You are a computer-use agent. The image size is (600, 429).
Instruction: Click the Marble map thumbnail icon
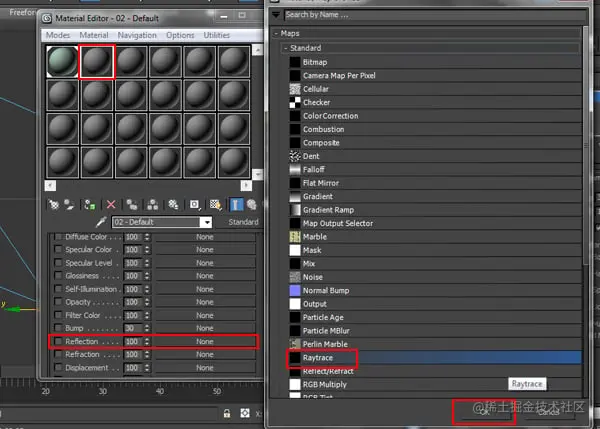click(x=295, y=237)
